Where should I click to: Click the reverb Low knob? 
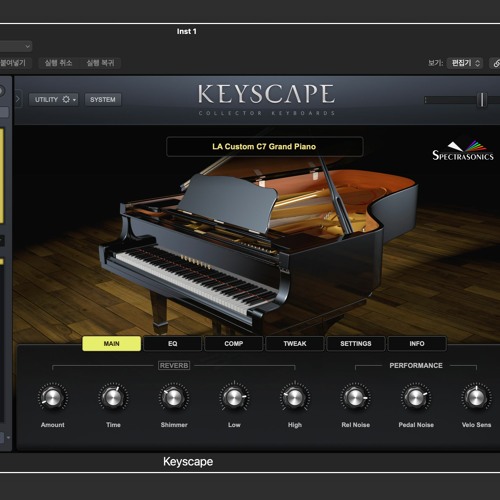pyautogui.click(x=234, y=397)
